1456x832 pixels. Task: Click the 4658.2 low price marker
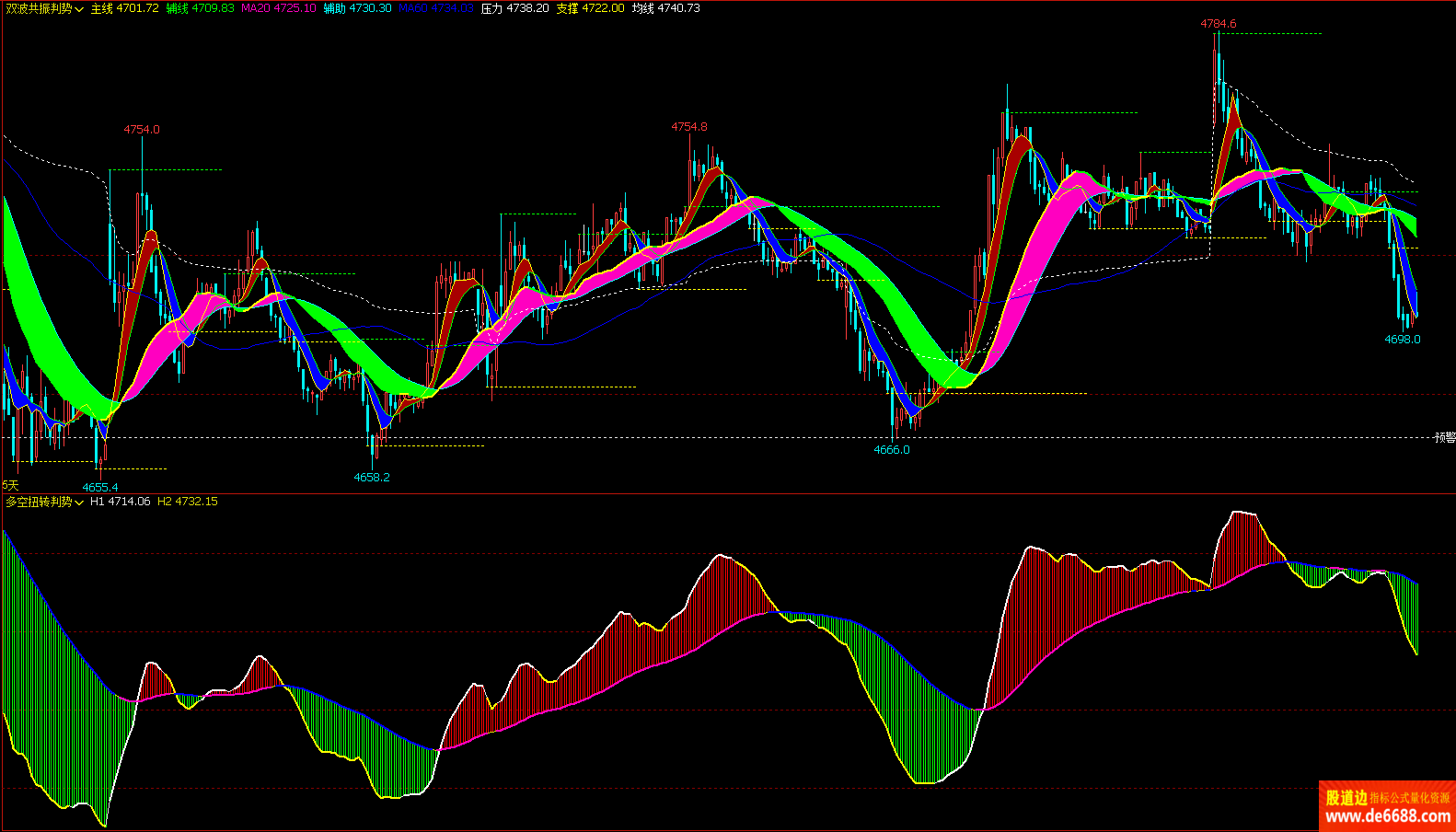coord(371,478)
